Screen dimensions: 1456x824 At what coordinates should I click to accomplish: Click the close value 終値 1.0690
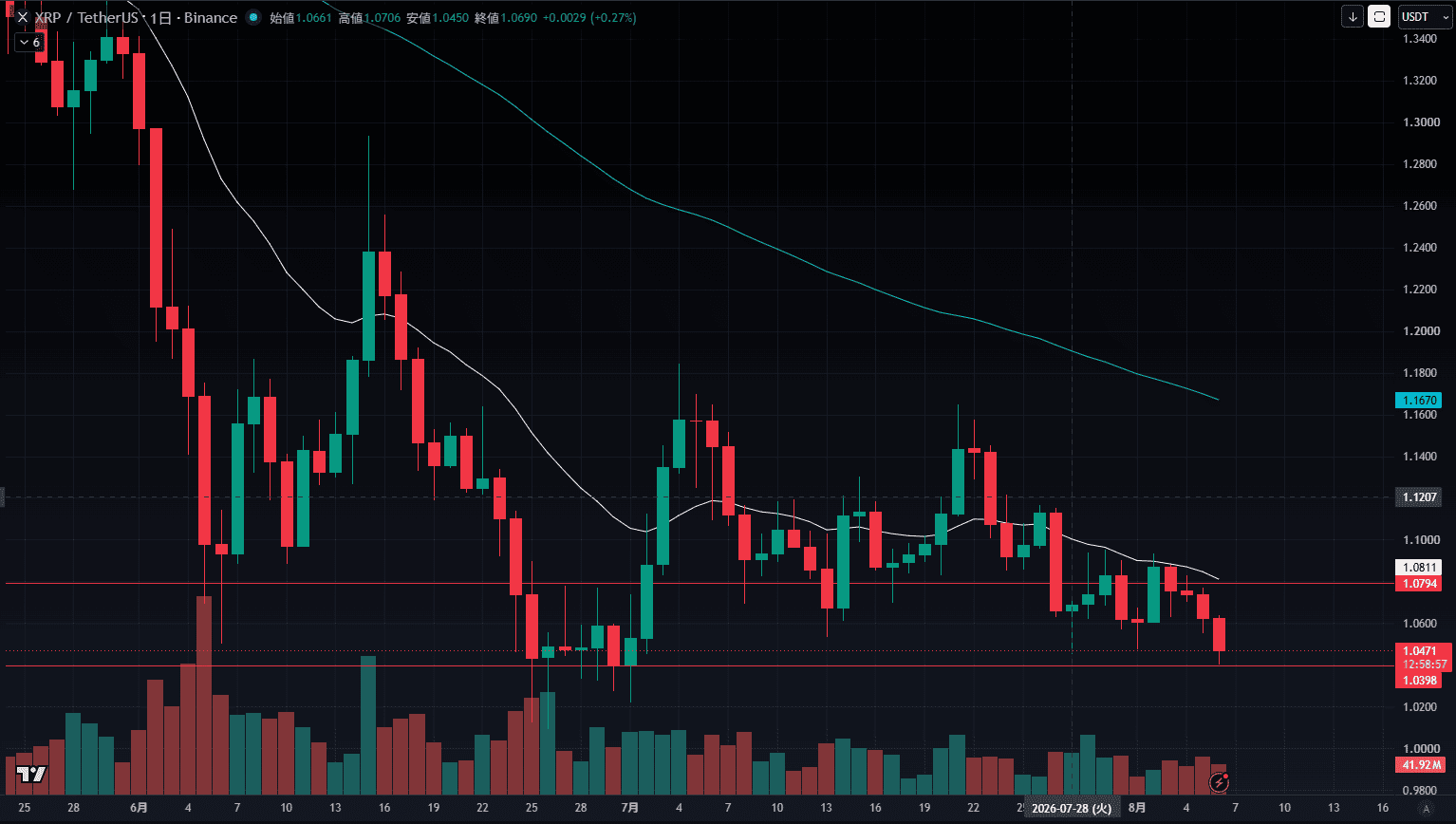point(506,18)
